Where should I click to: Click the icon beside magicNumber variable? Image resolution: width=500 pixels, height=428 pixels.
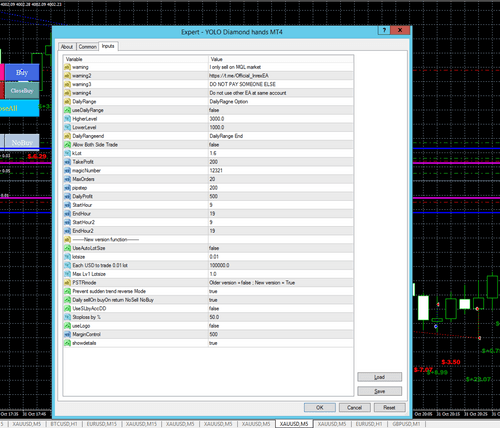tap(68, 171)
